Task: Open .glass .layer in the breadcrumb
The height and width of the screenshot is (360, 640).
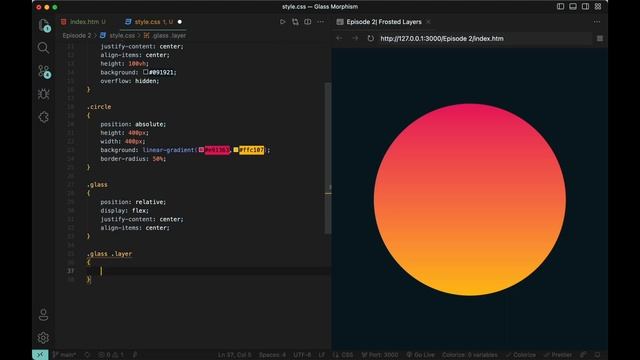Action: (x=169, y=36)
